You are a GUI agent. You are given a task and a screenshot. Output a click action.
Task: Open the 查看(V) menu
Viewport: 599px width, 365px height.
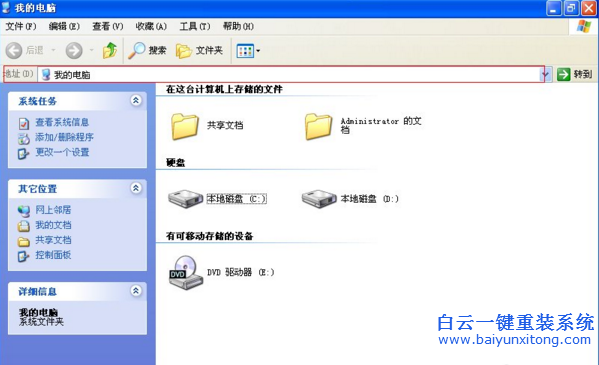[108, 26]
